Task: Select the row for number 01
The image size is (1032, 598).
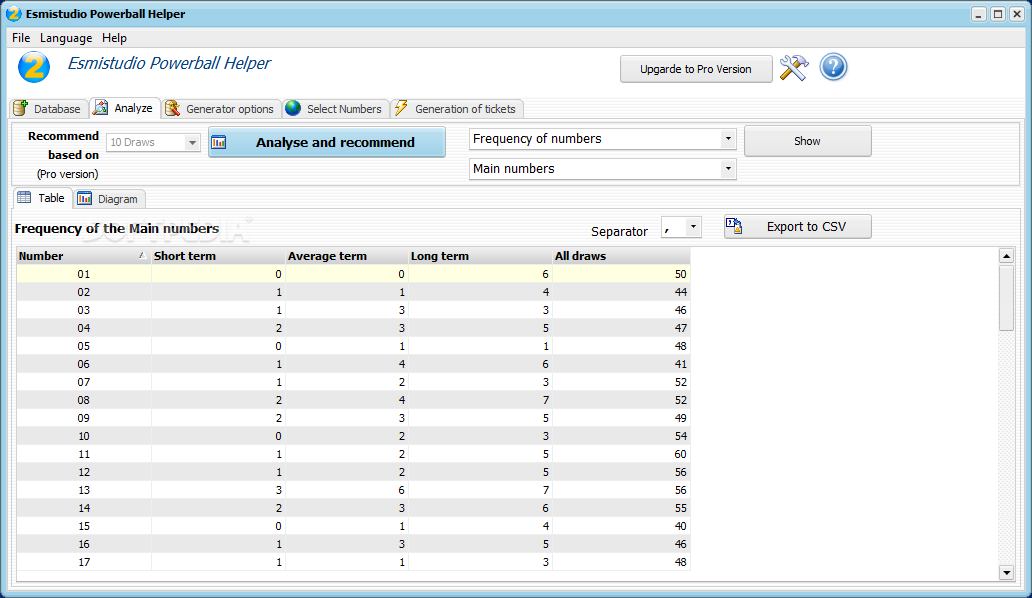Action: (x=353, y=274)
